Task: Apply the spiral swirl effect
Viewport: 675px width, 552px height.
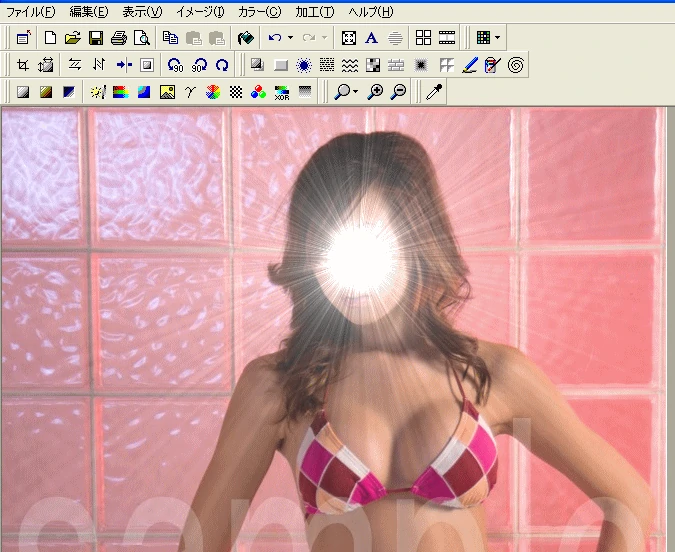Action: click(516, 65)
